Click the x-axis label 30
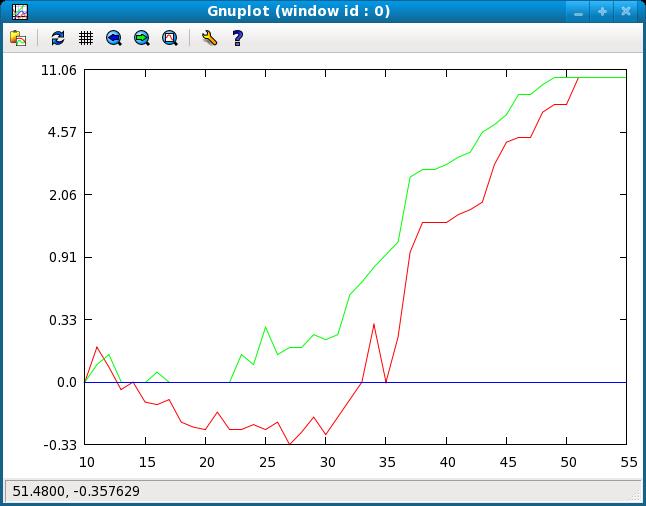The height and width of the screenshot is (506, 646). [327, 462]
